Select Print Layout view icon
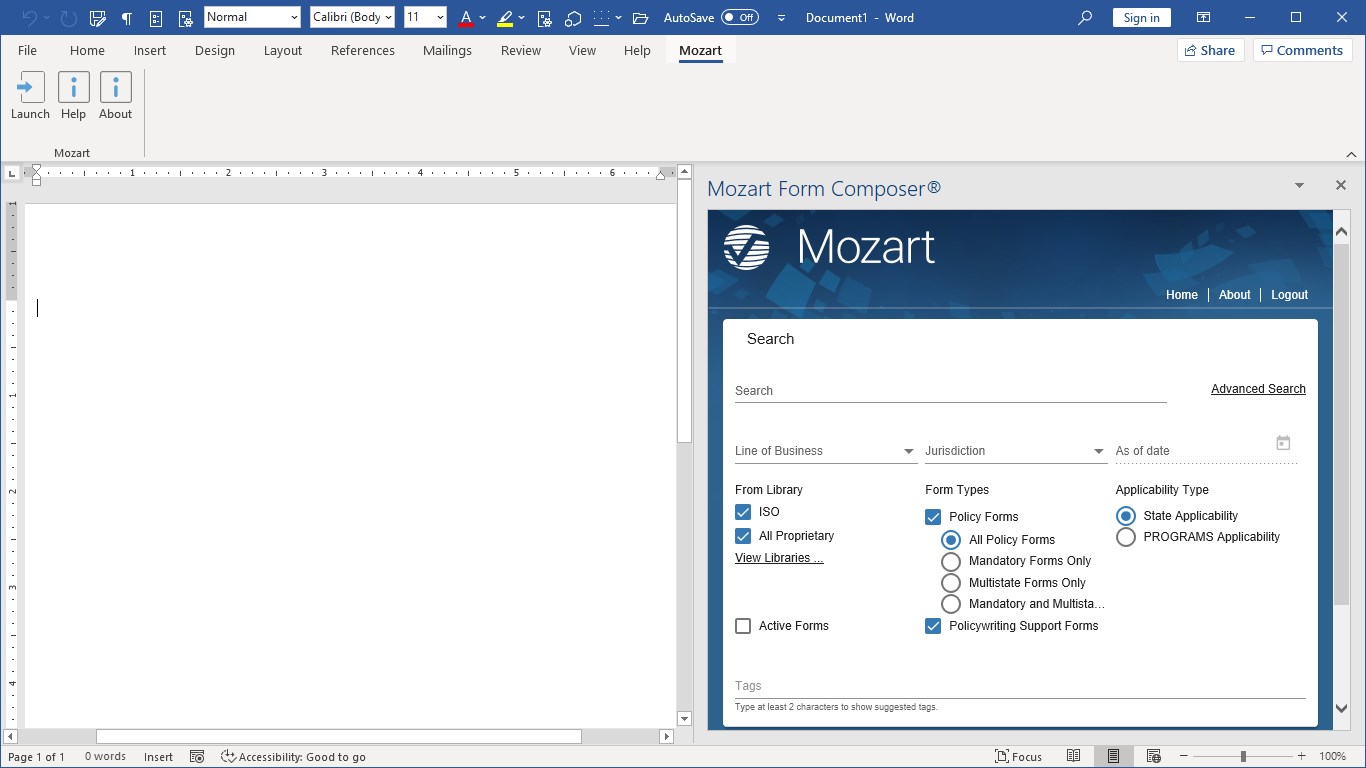Screen dimensions: 1366x768 click(x=1113, y=757)
